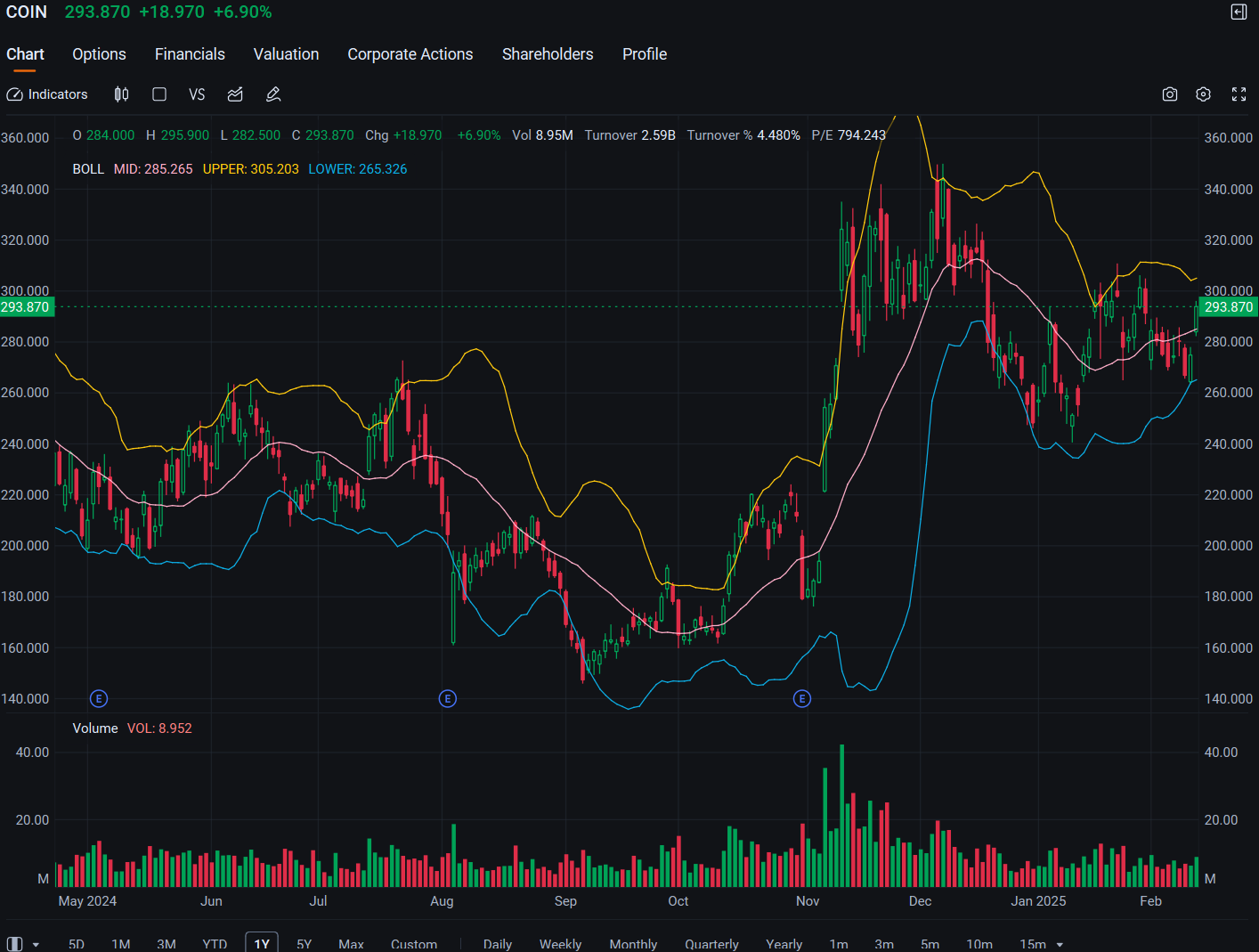Switch to Weekly candles
Image resolution: width=1259 pixels, height=952 pixels.
[560, 944]
